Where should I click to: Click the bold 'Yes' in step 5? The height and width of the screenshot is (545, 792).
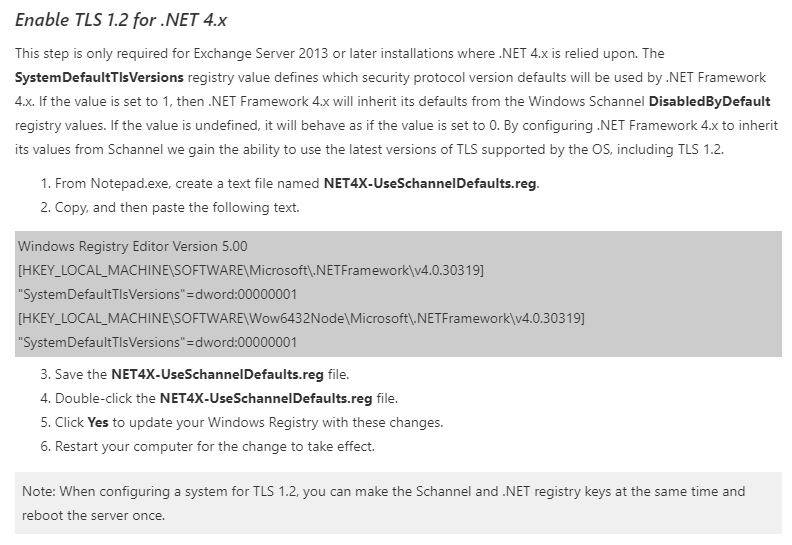pyautogui.click(x=98, y=422)
